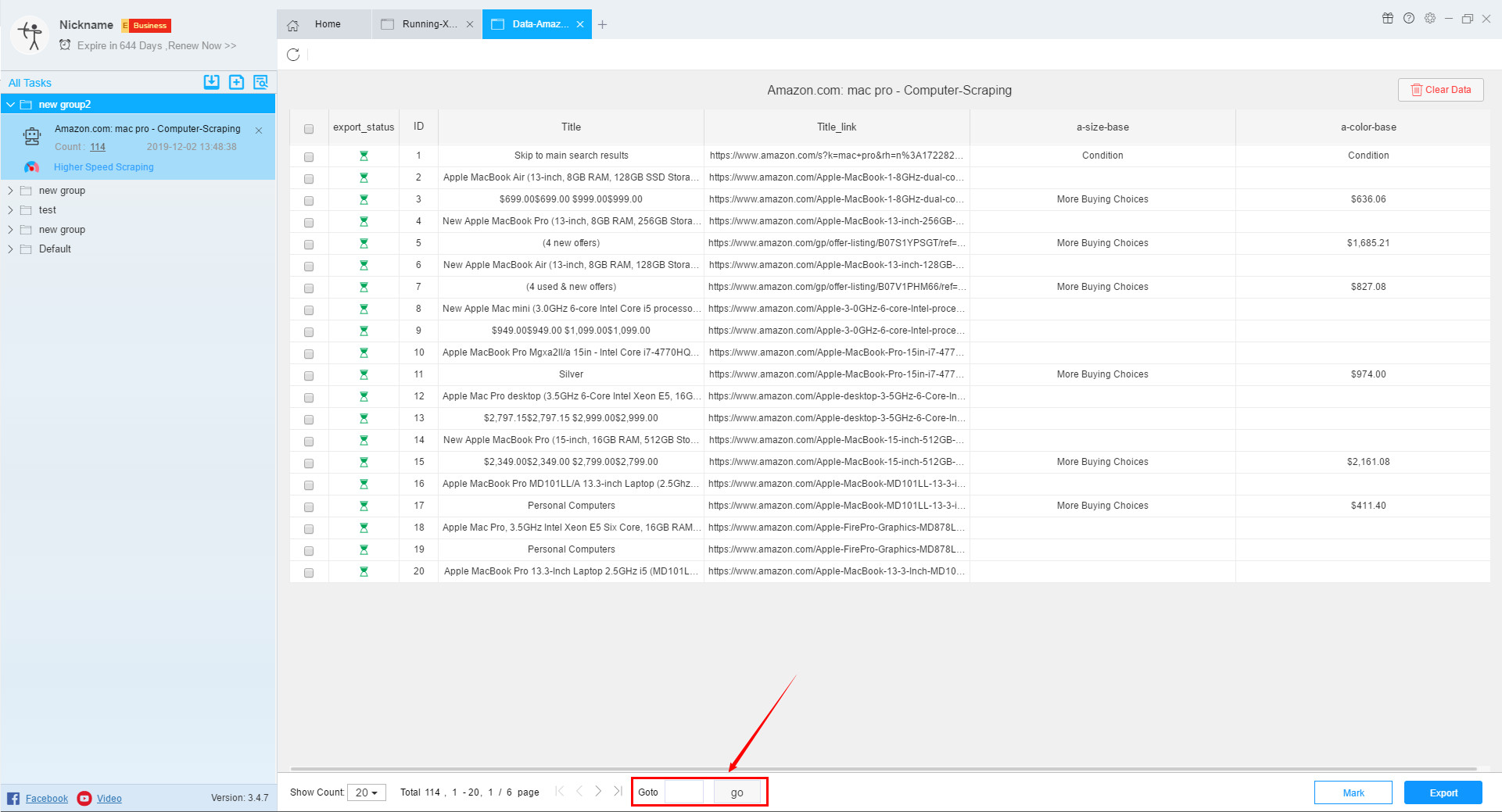Open the Video link
The width and height of the screenshot is (1502, 812).
(109, 799)
